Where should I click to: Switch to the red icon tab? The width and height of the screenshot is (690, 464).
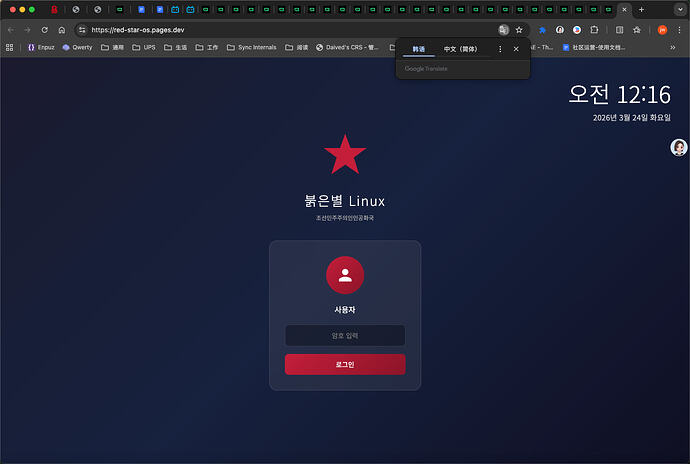pos(54,9)
